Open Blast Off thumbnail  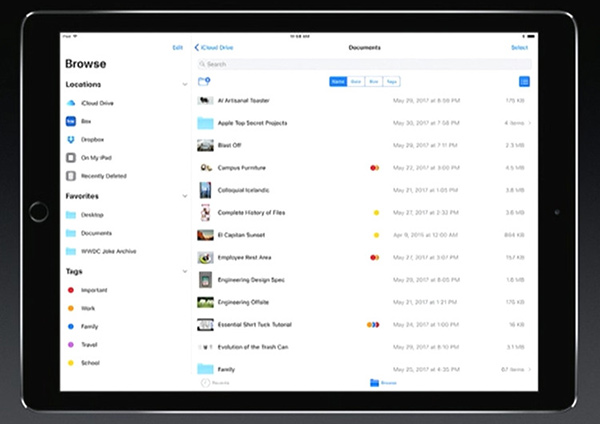[x=205, y=145]
